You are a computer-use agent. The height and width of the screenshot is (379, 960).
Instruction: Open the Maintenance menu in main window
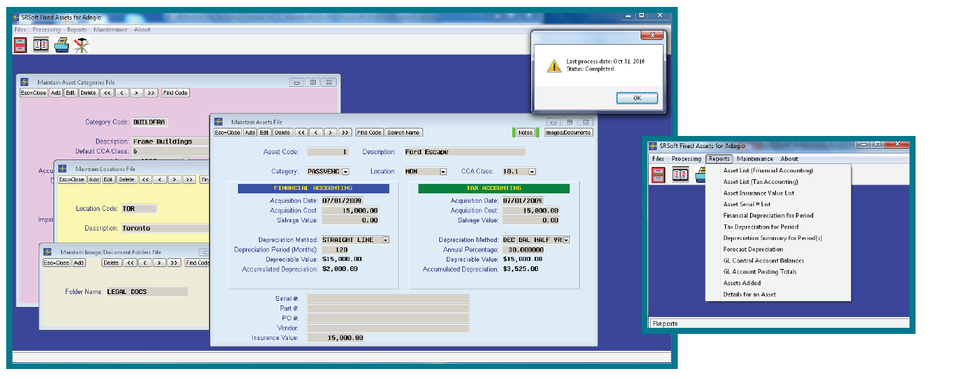point(110,29)
